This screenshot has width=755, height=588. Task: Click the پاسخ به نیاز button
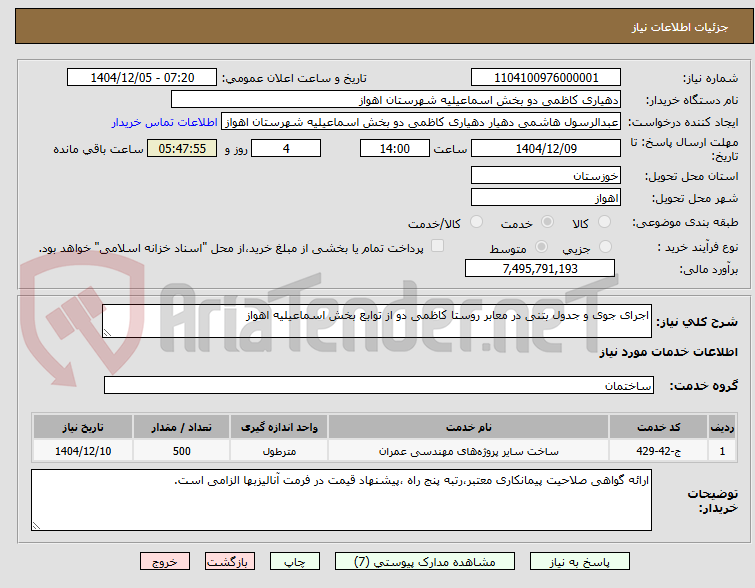click(580, 562)
